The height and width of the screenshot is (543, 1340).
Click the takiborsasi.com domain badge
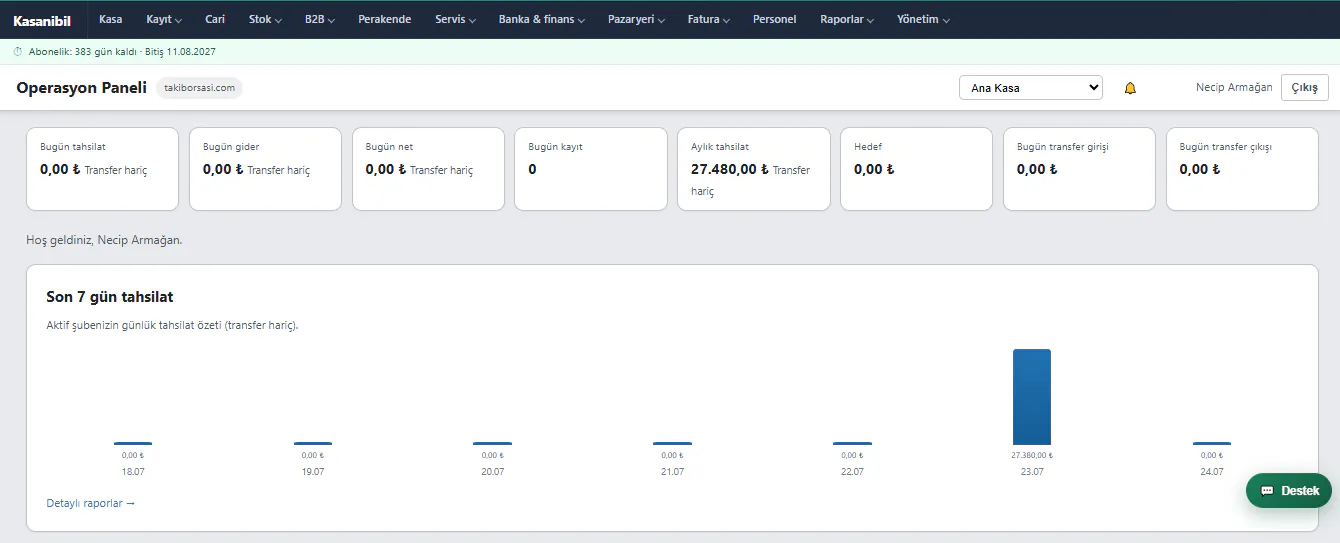[x=199, y=88]
